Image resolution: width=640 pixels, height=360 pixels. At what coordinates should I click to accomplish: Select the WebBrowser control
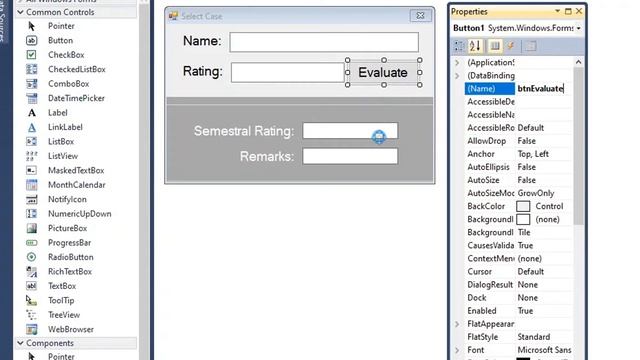[x=71, y=329]
